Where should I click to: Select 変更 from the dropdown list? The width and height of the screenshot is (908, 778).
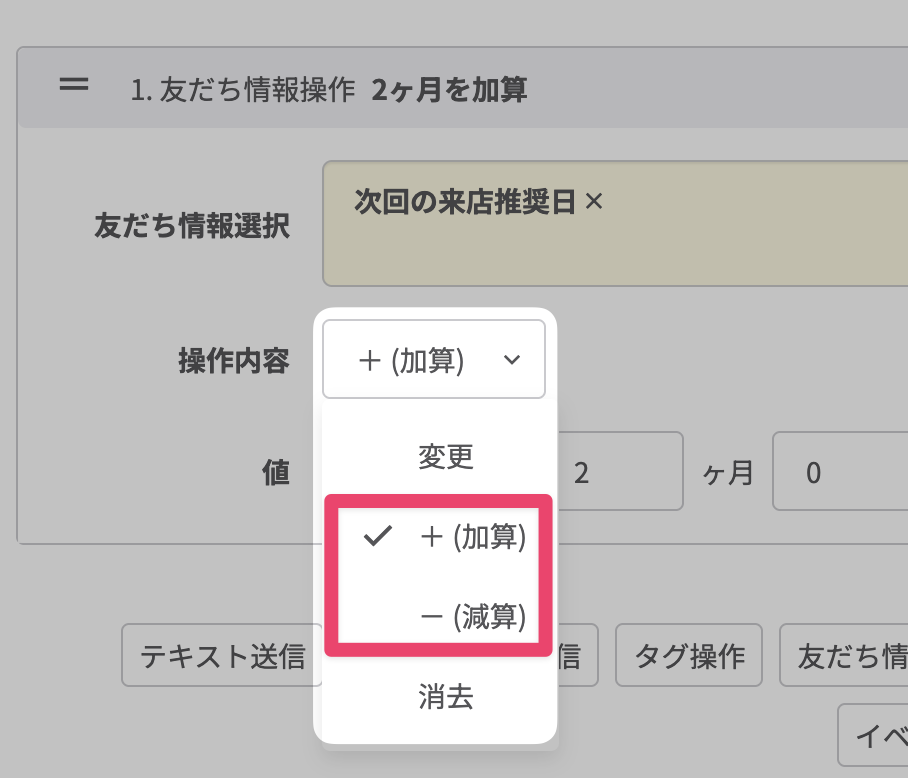tap(445, 457)
